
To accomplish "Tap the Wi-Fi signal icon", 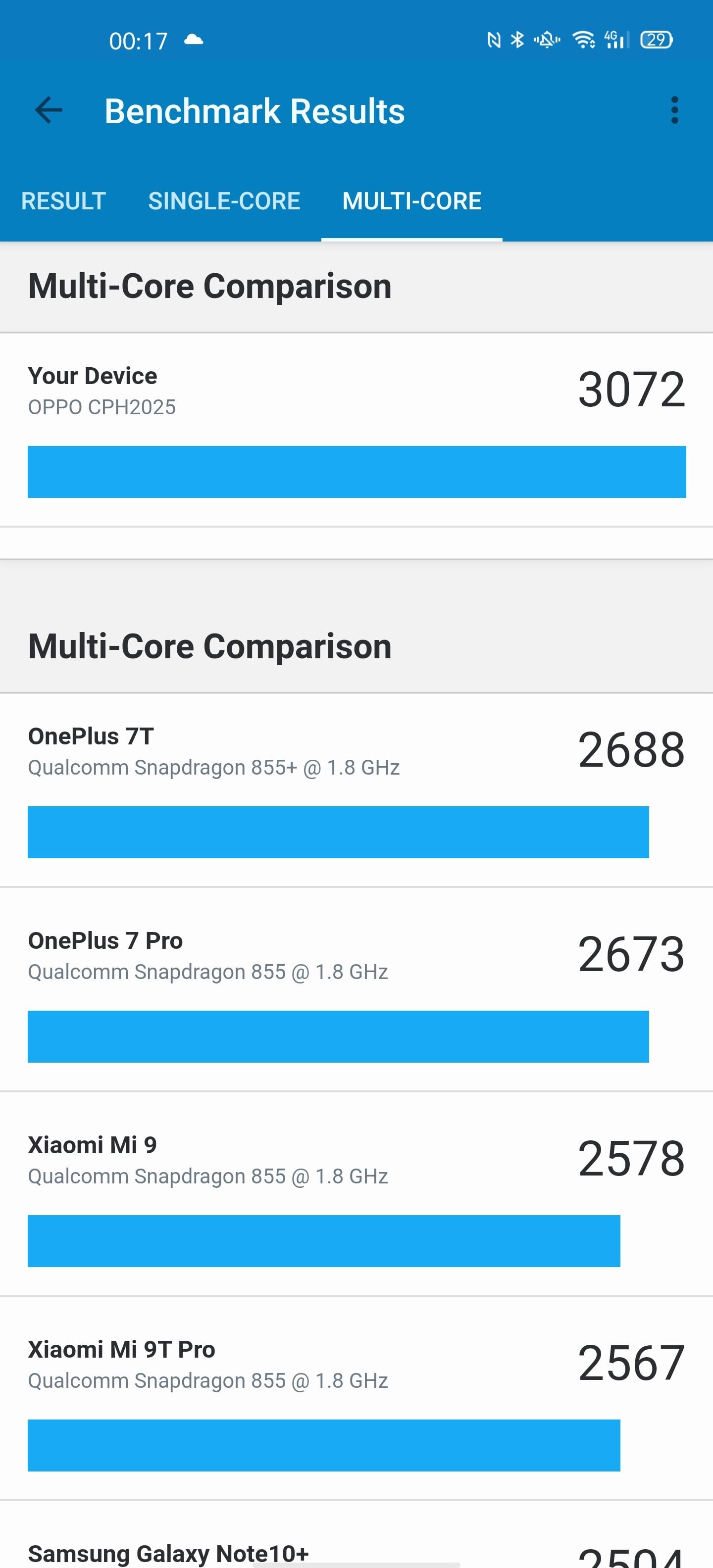I will (x=583, y=40).
